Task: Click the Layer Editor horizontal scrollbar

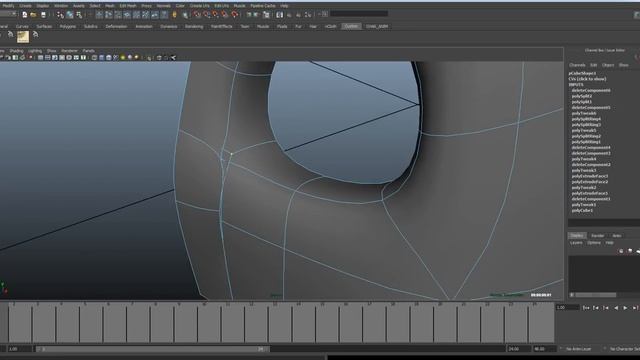Action: pyautogui.click(x=596, y=295)
